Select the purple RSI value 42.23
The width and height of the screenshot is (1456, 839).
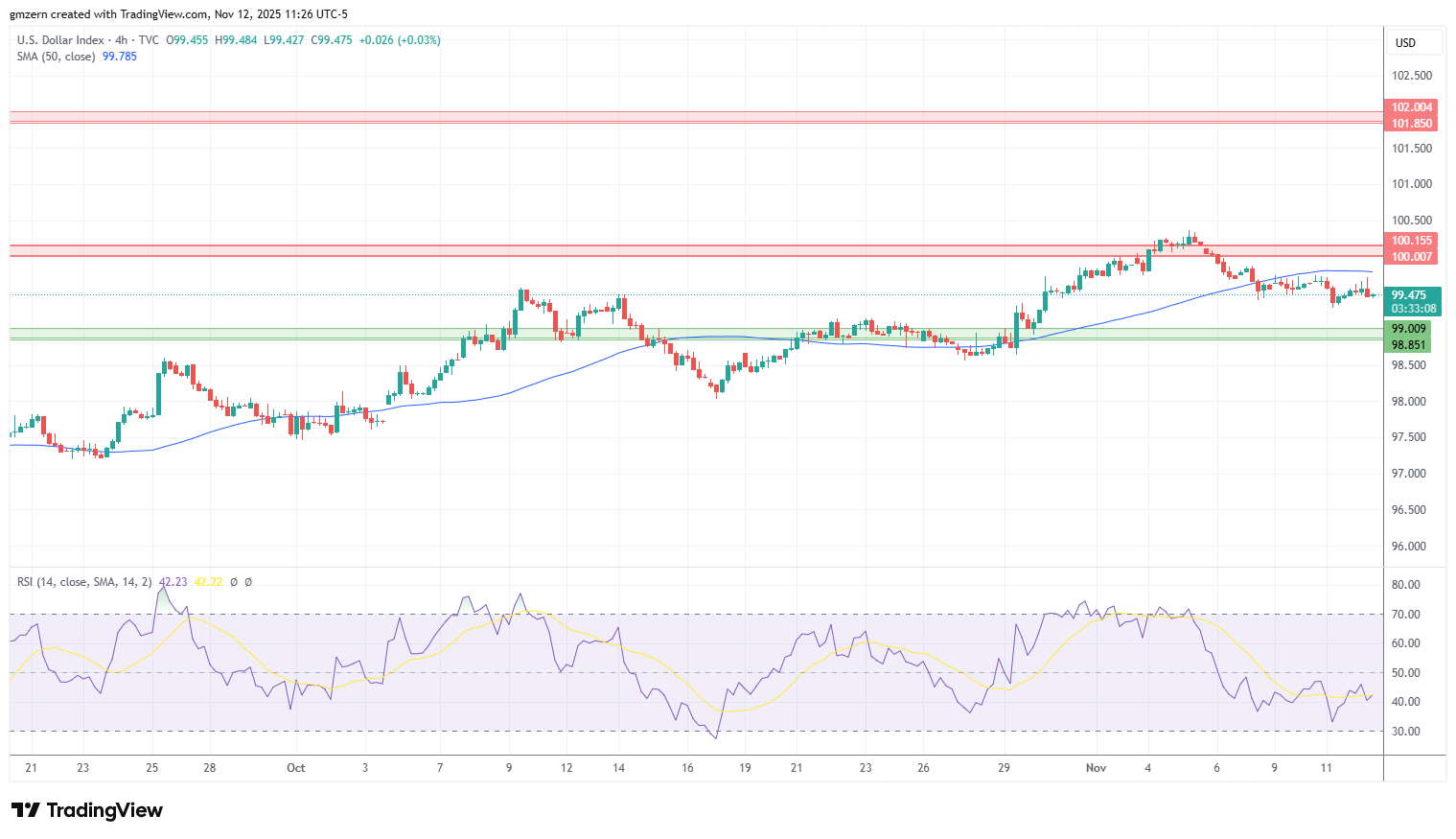point(173,582)
